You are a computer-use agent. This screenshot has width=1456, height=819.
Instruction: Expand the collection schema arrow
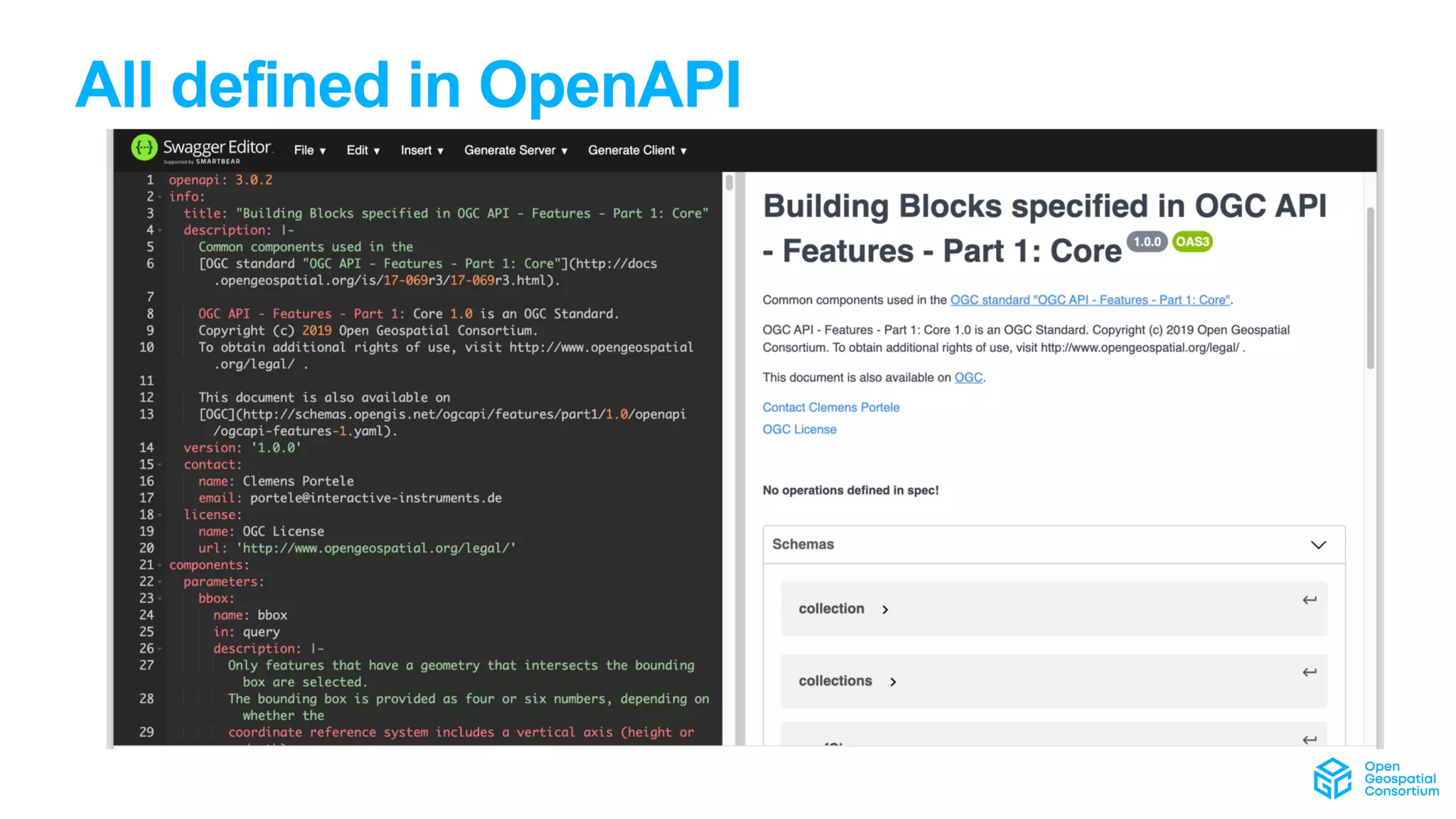point(885,609)
